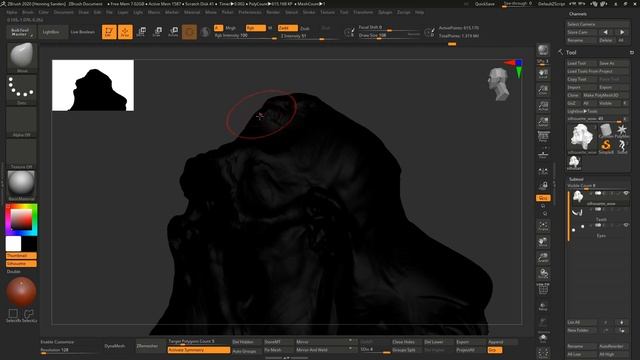
Task: Open the Alpha Off slot
Action: (x=22, y=121)
